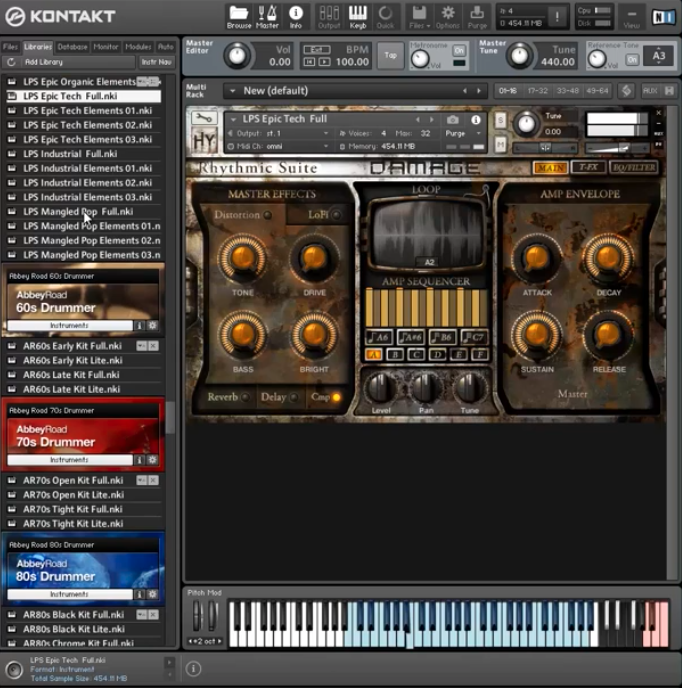
Task: Open Options gear icon
Action: tap(447, 17)
